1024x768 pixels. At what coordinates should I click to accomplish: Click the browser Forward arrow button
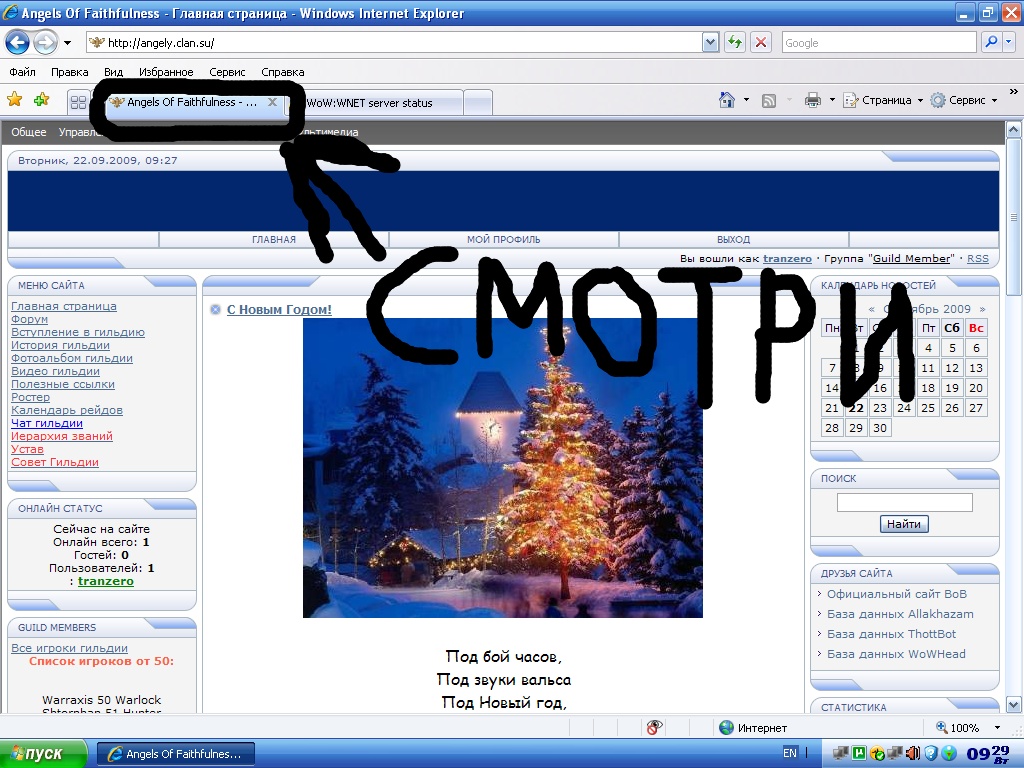[45, 43]
